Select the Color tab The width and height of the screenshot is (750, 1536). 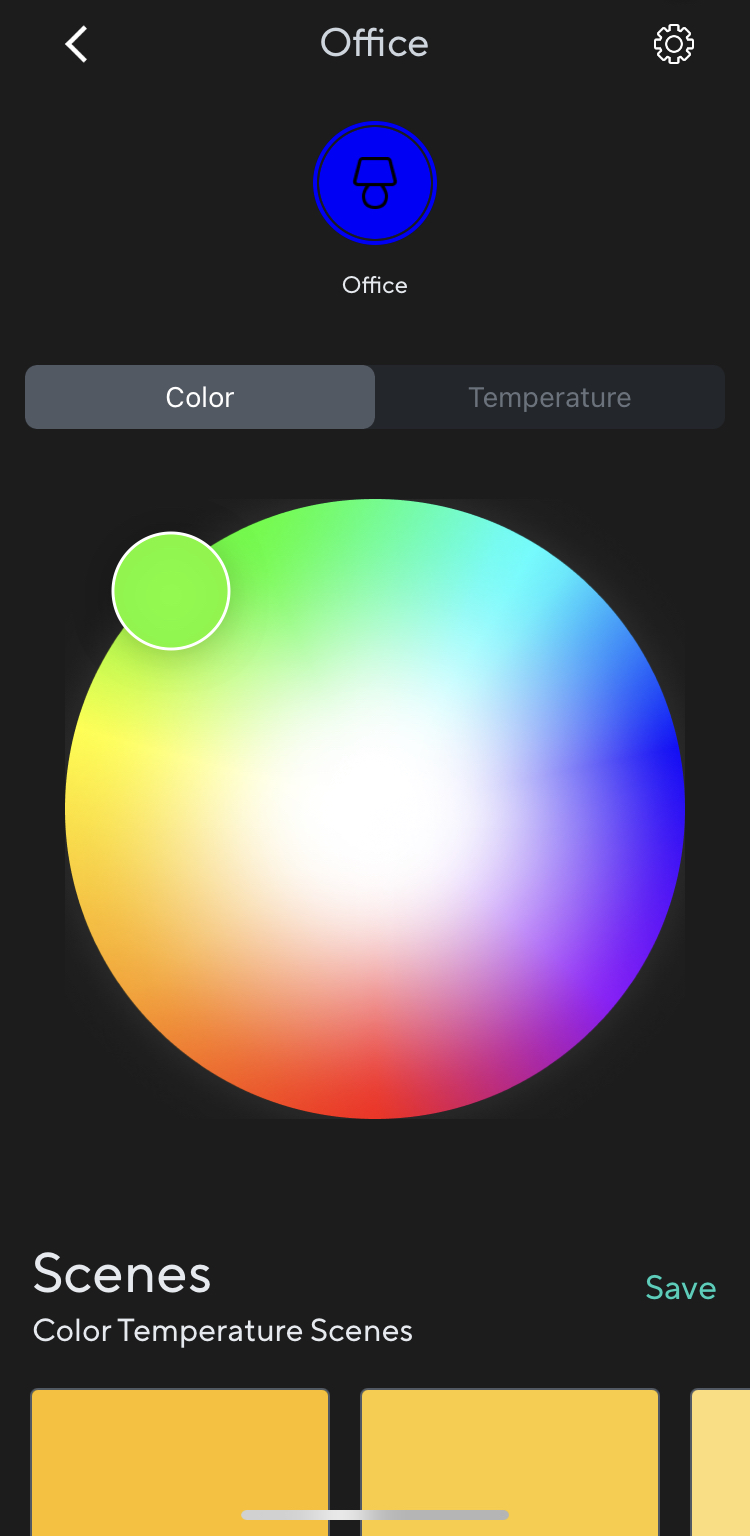tap(200, 397)
